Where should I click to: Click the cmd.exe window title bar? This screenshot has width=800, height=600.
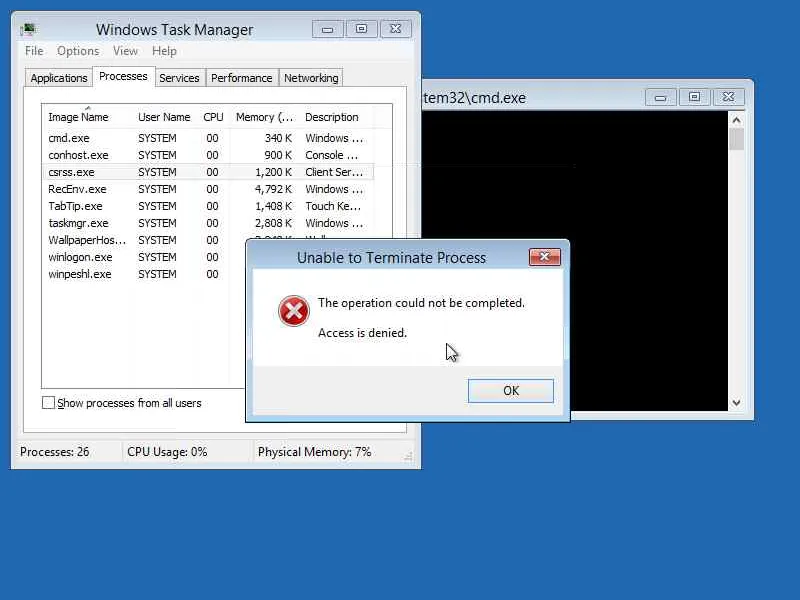pyautogui.click(x=531, y=97)
